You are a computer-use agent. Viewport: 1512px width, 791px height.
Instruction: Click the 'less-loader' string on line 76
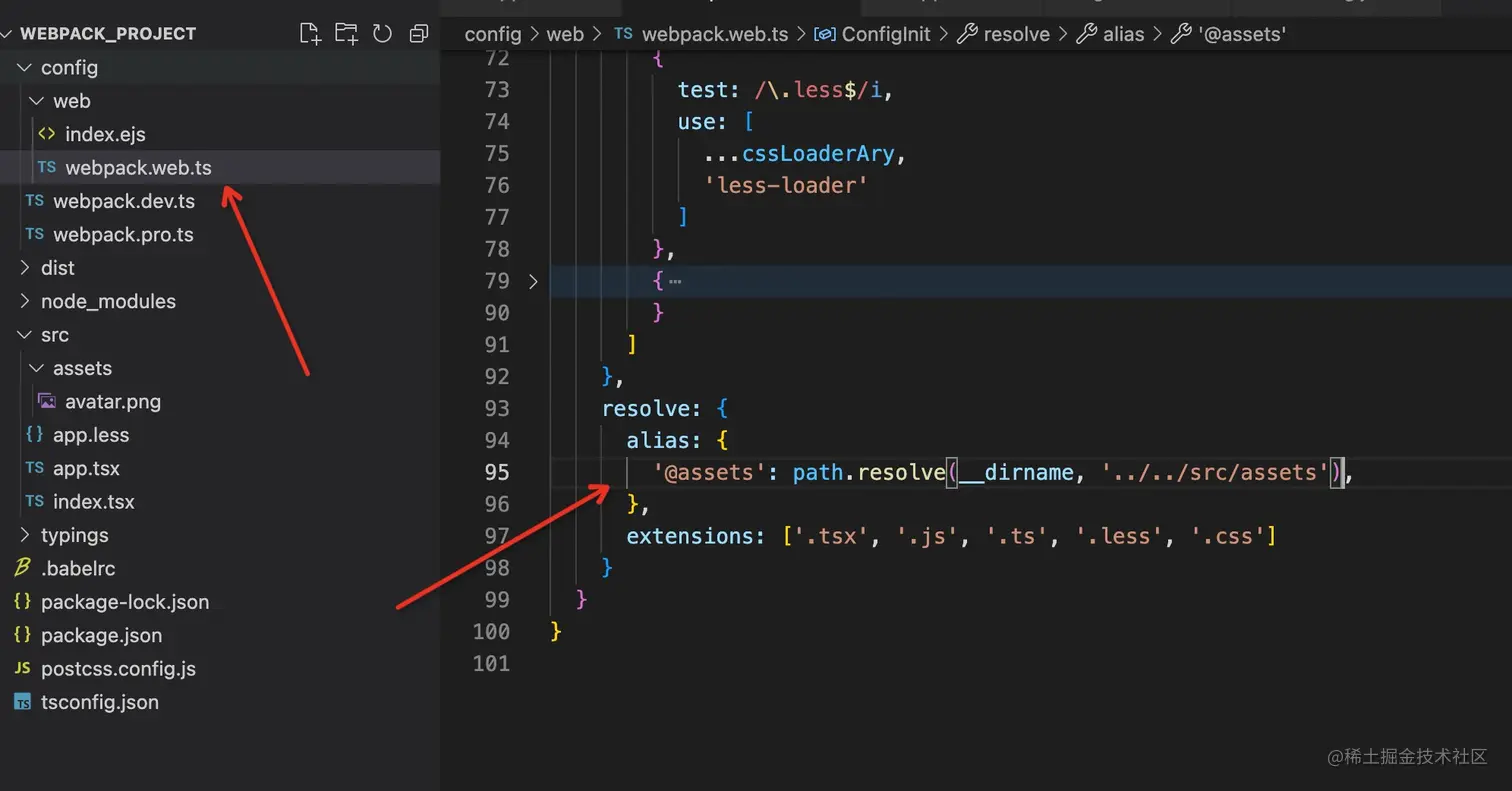point(786,185)
